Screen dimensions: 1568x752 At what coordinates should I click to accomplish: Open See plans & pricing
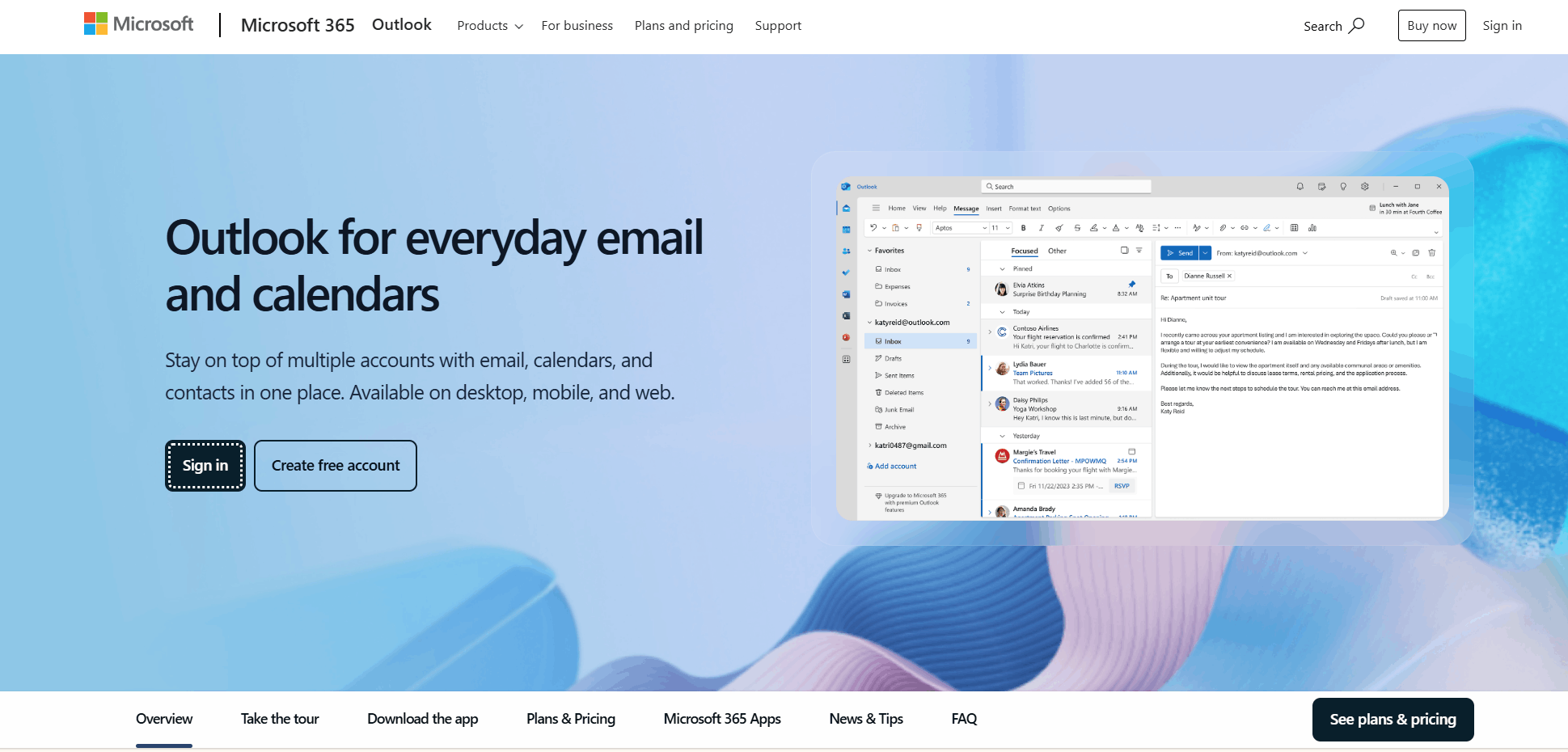pos(1393,719)
